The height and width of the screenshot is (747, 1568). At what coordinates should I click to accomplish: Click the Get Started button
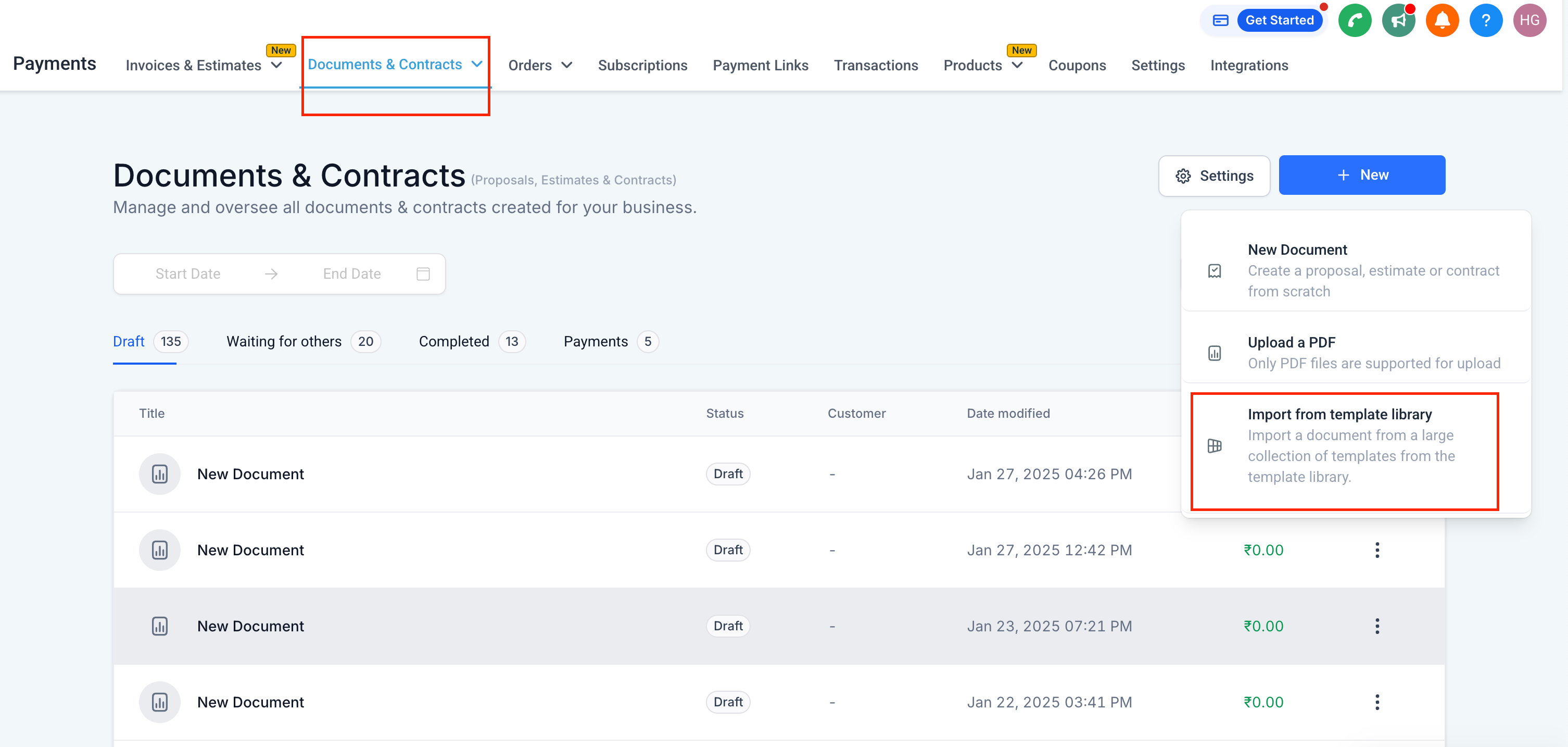(1279, 20)
